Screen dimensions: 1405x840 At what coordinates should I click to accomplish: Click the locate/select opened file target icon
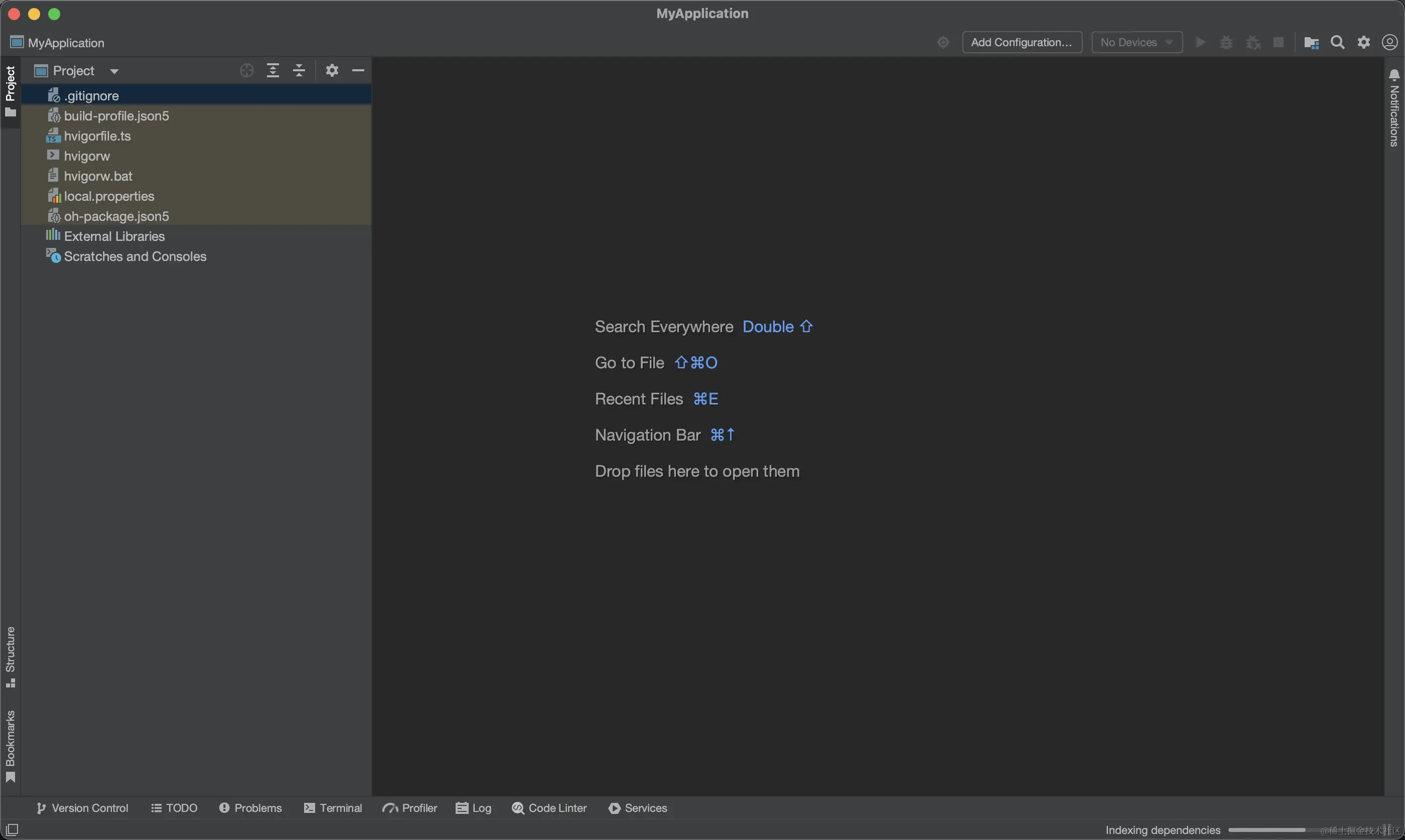(246, 71)
